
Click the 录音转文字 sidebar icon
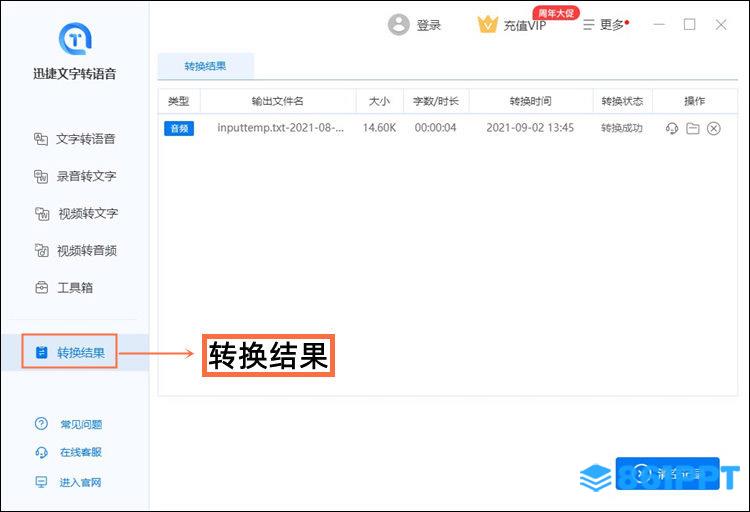coord(41,177)
